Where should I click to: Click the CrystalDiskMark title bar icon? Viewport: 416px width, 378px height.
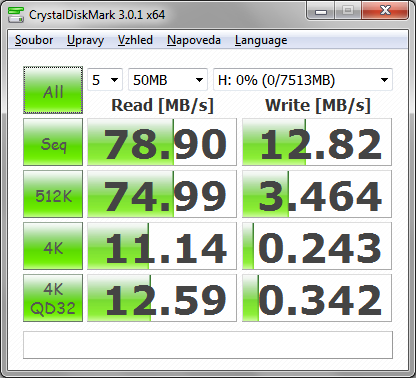tap(16, 14)
